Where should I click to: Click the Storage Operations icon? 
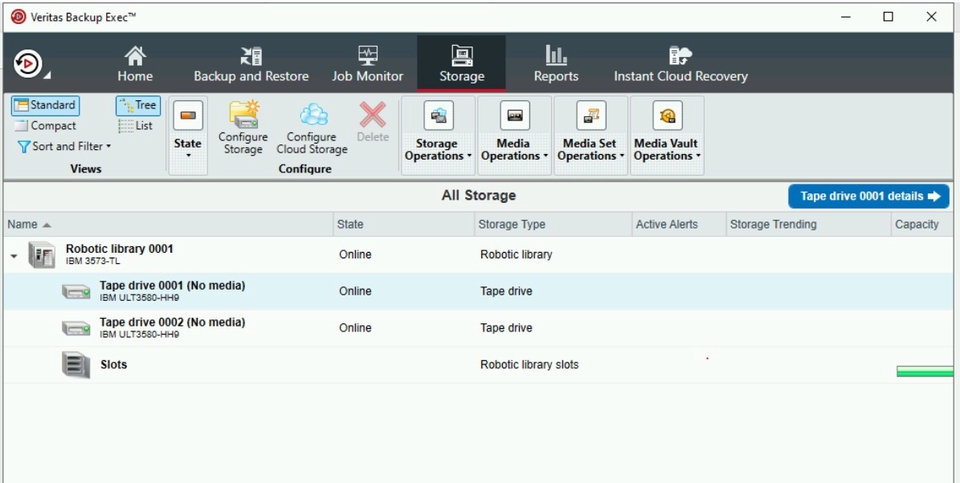[x=438, y=115]
